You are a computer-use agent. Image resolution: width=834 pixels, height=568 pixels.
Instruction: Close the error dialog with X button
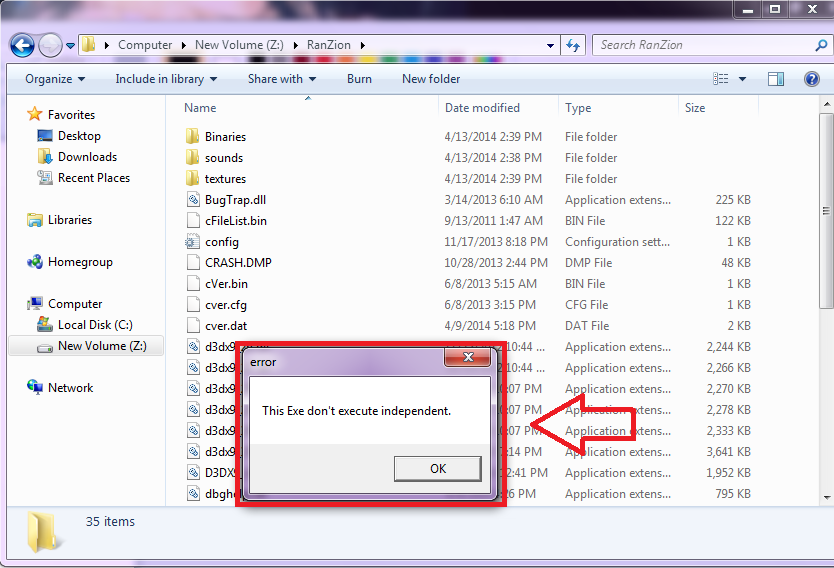tap(467, 357)
